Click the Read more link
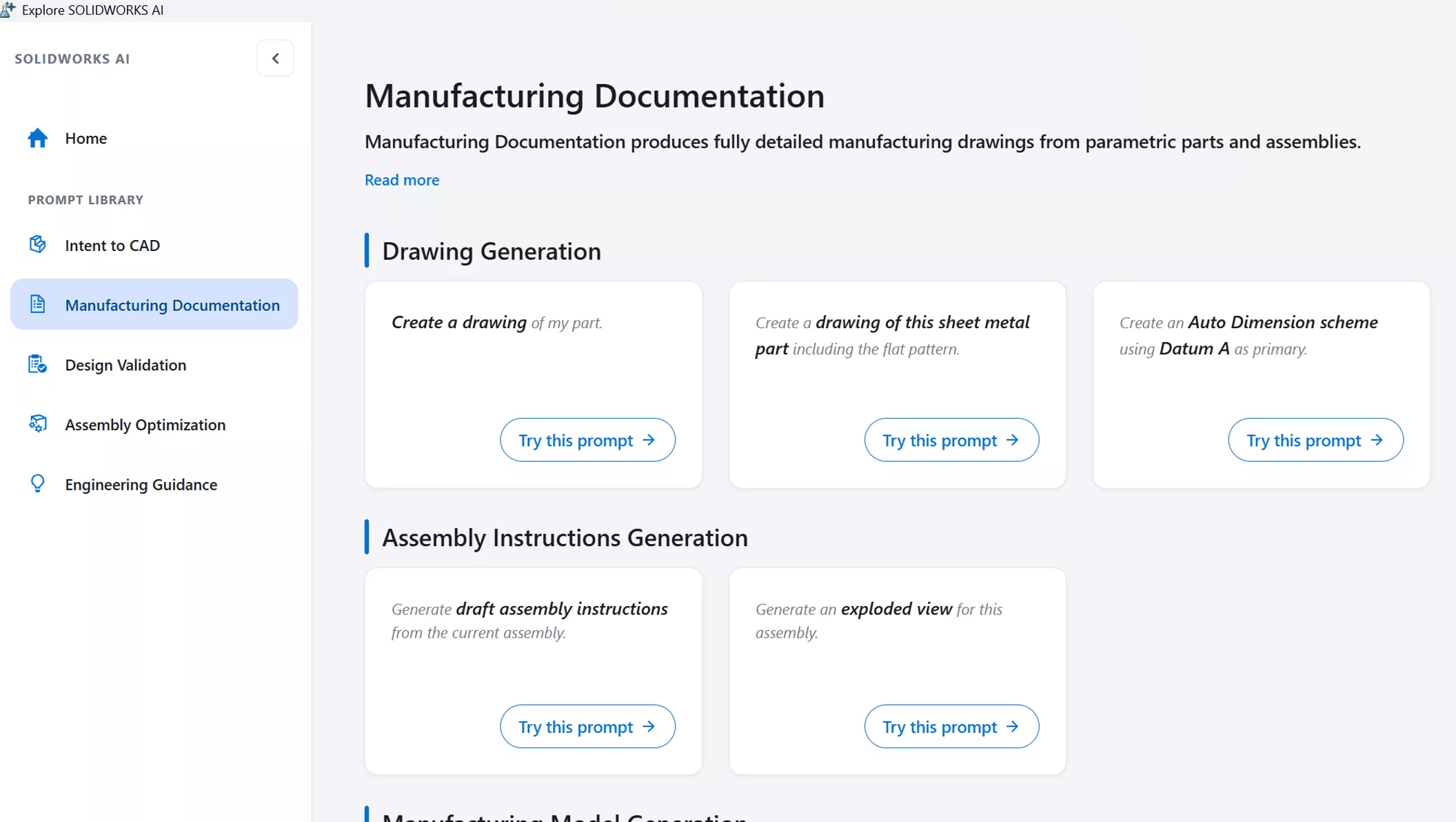The image size is (1456, 822). pos(402,179)
